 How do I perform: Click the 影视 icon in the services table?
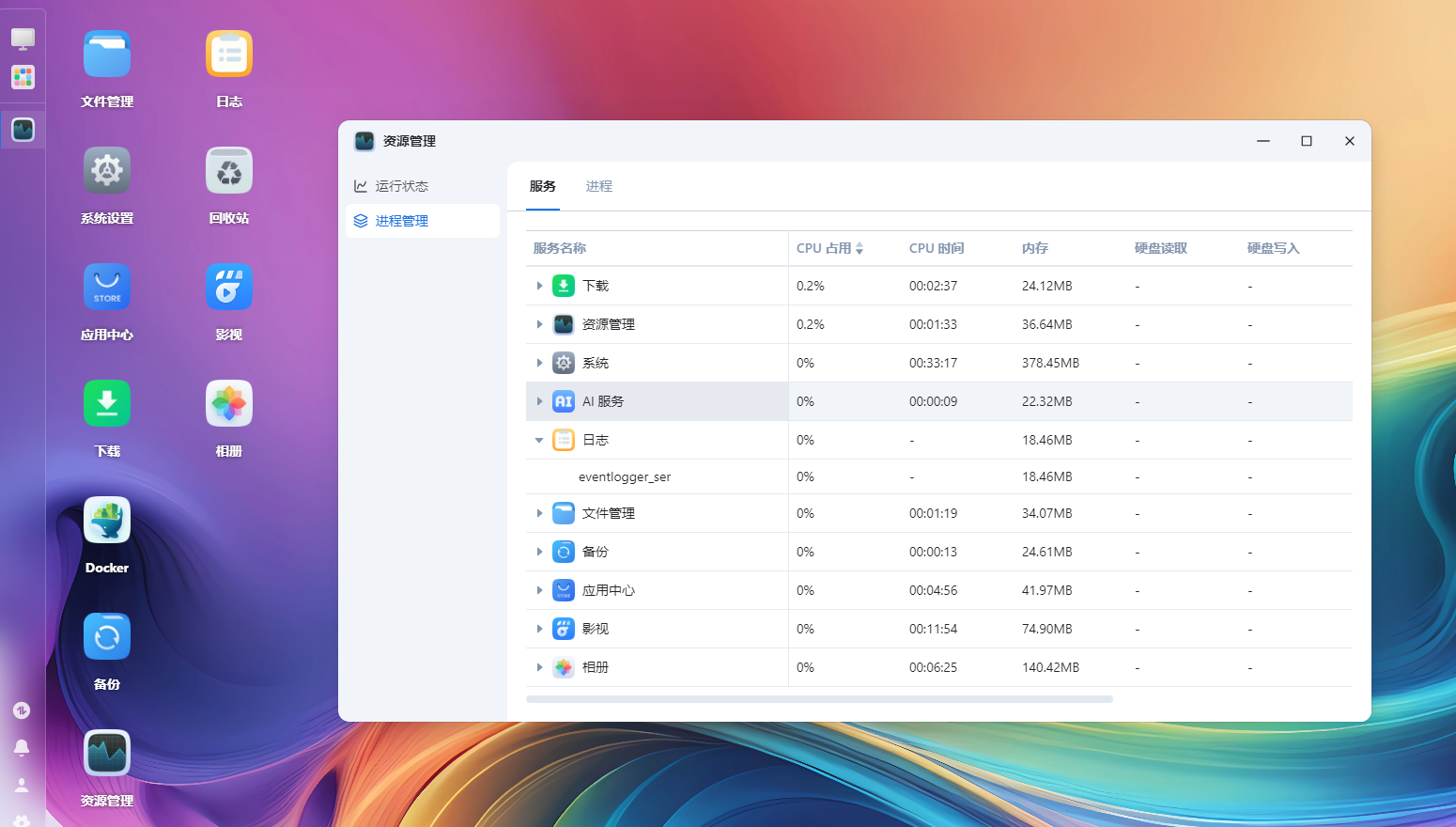point(564,629)
